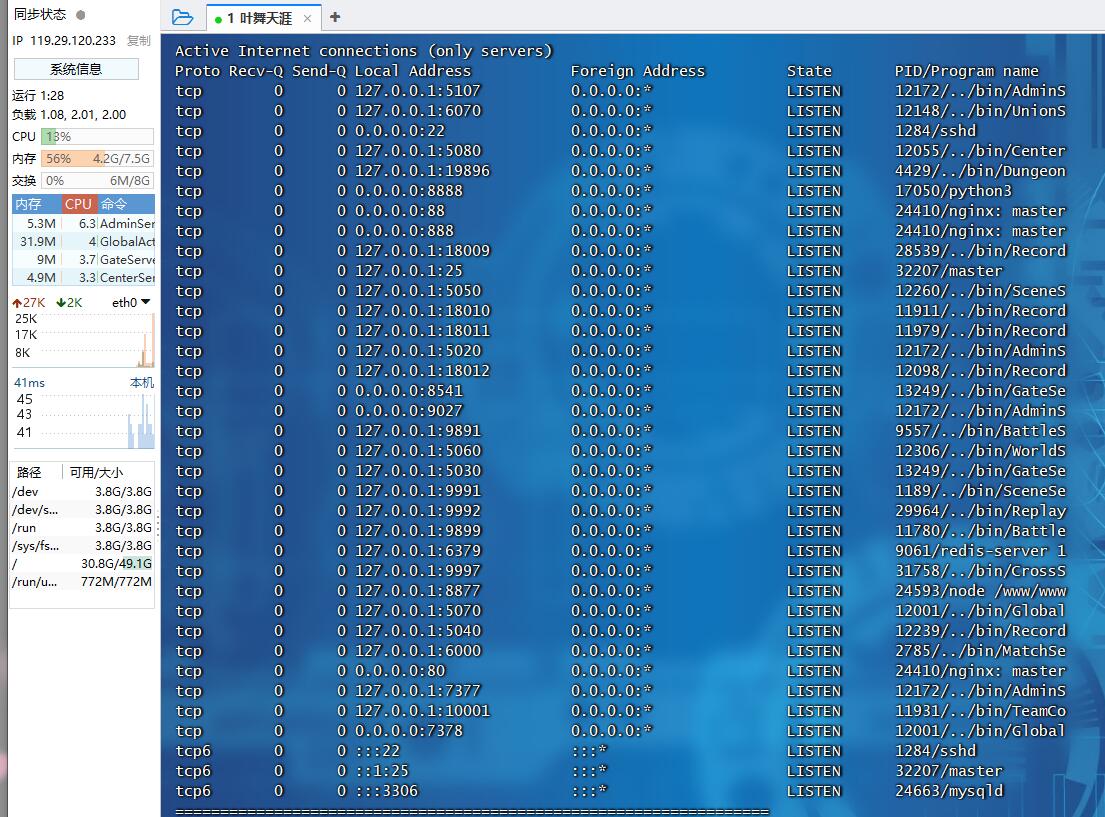Click the red upload speed arrow

[x=17, y=302]
